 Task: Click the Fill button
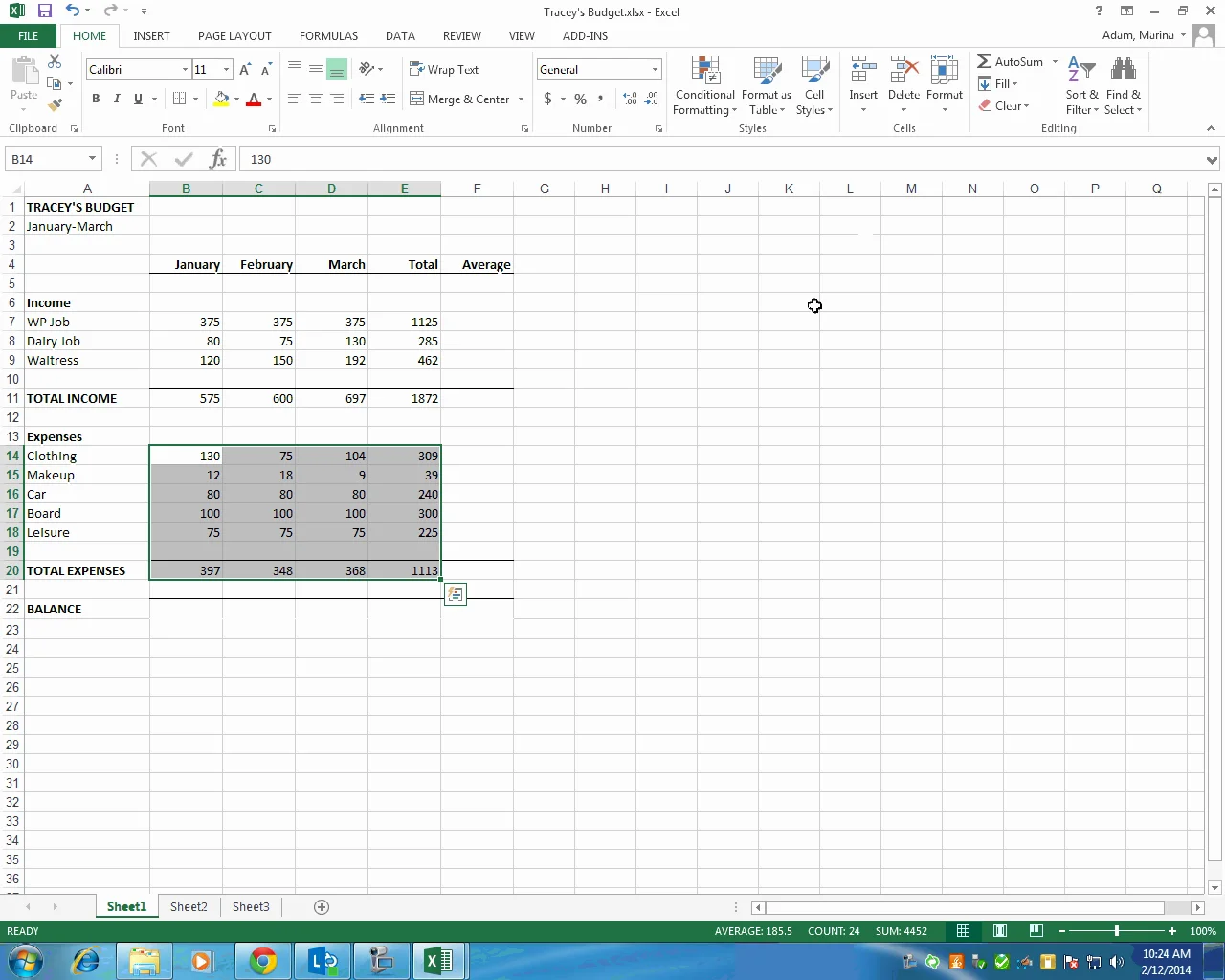(997, 83)
